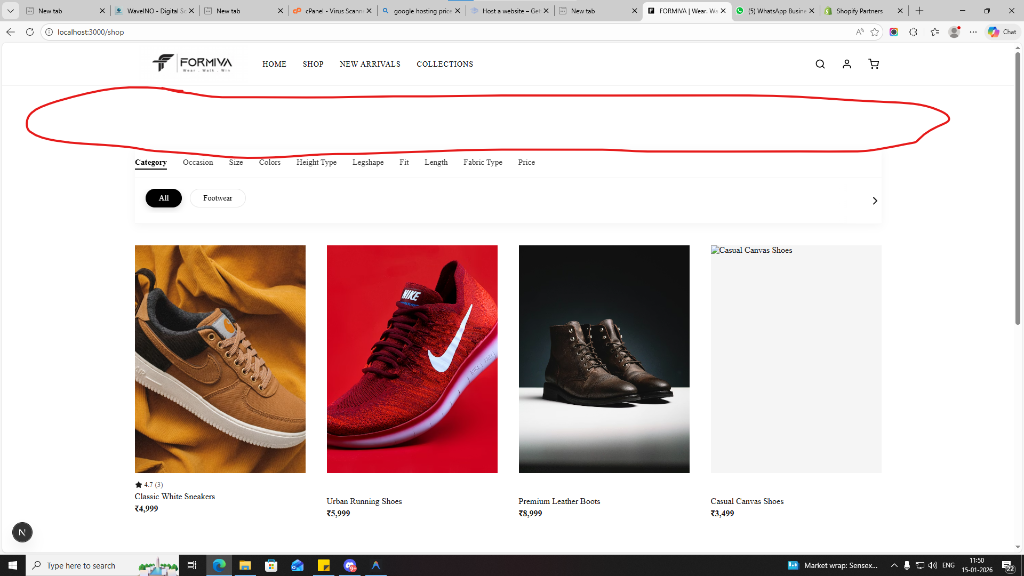Open the shopping cart icon
This screenshot has width=1024, height=576.
tap(874, 64)
